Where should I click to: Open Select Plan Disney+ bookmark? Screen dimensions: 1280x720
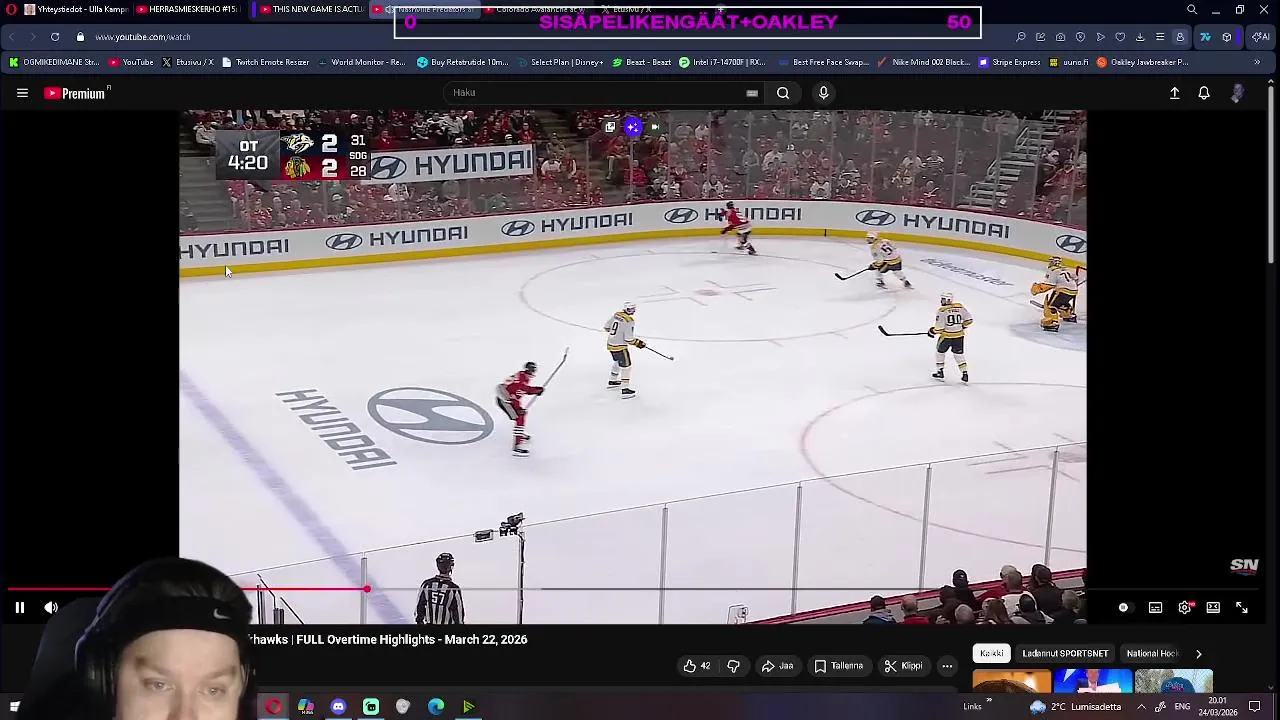coord(559,62)
